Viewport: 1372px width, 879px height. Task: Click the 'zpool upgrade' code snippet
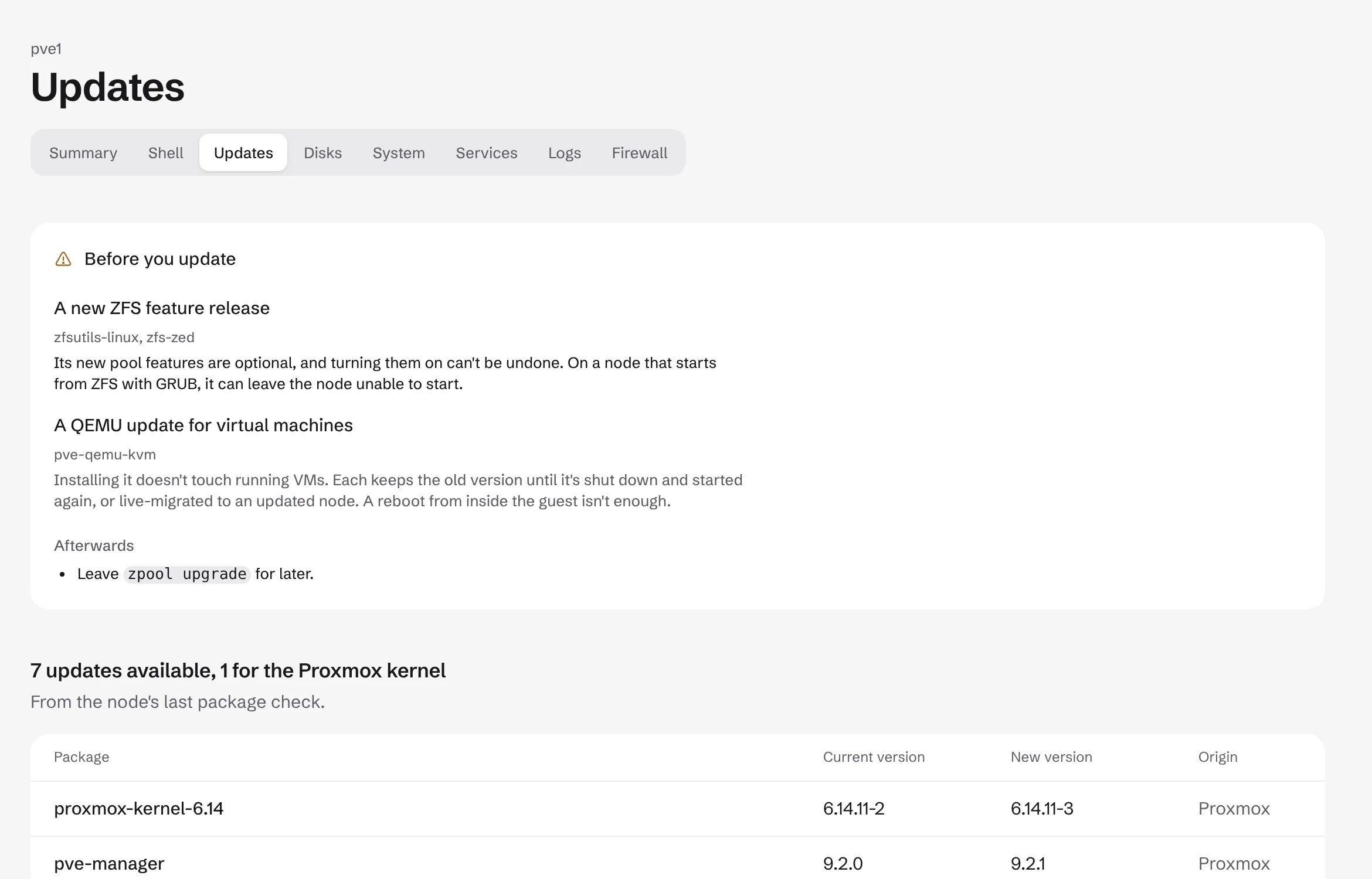(187, 574)
